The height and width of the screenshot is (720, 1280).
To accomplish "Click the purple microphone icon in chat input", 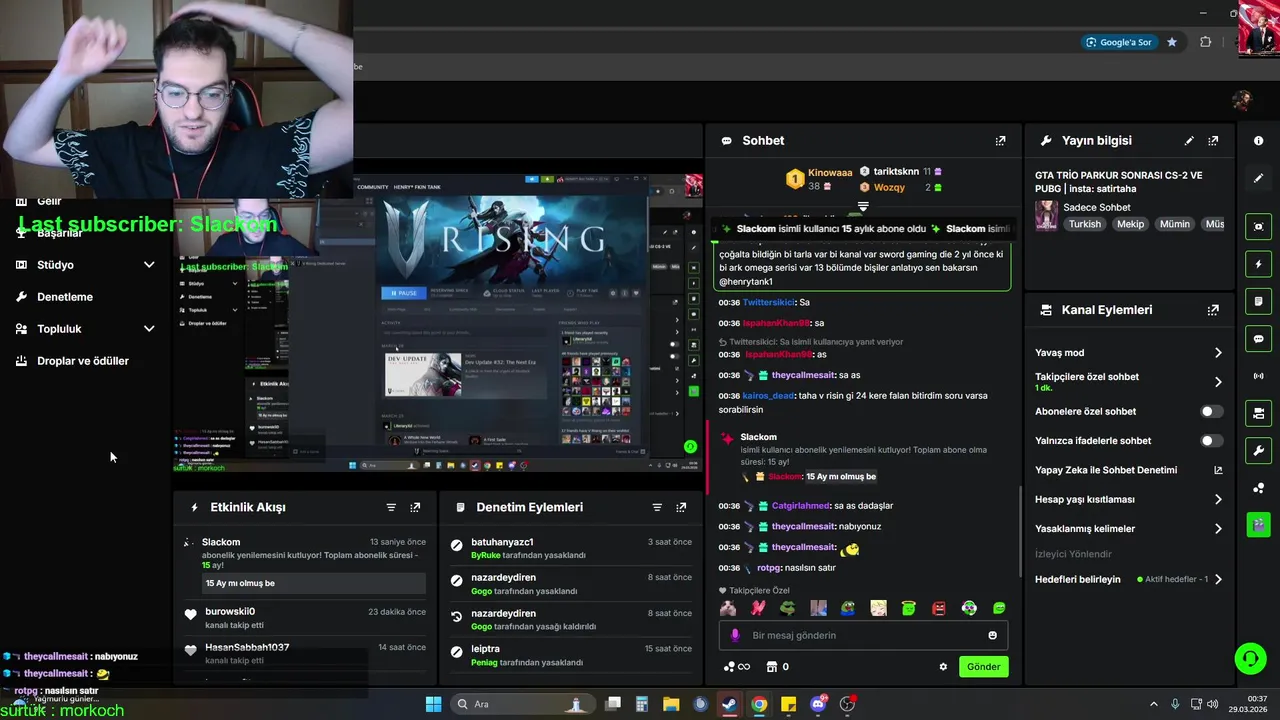I will tap(735, 635).
